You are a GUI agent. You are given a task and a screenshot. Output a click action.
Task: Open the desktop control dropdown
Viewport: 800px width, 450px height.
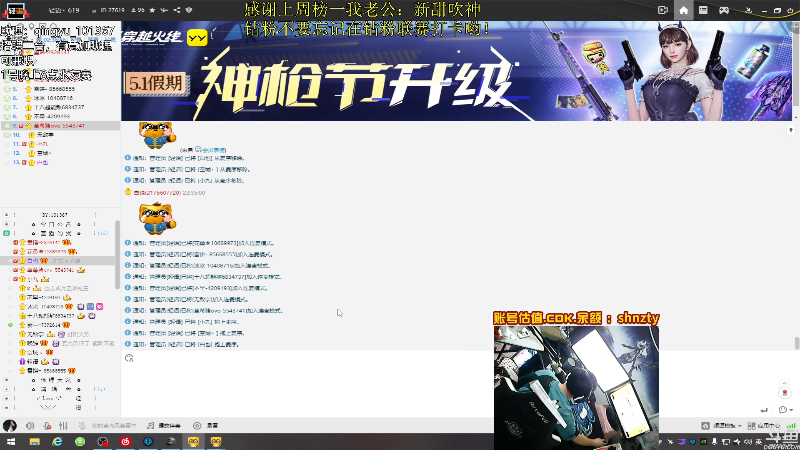(x=722, y=426)
